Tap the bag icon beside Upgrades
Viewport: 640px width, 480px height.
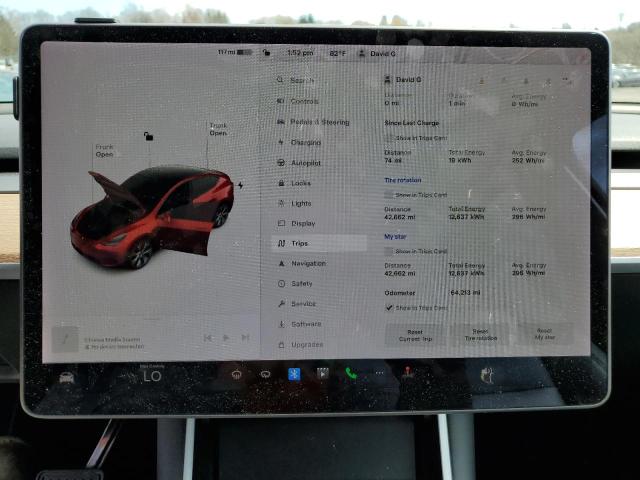281,344
